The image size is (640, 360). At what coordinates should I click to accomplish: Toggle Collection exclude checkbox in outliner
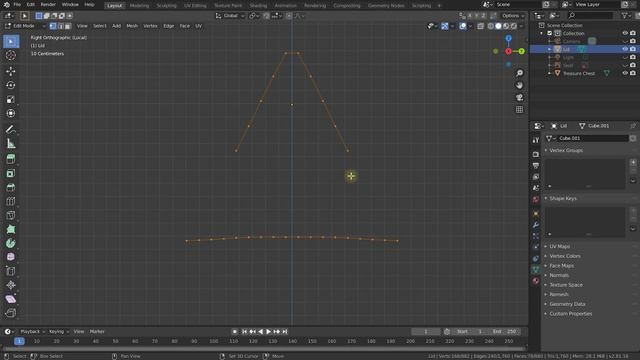550,33
